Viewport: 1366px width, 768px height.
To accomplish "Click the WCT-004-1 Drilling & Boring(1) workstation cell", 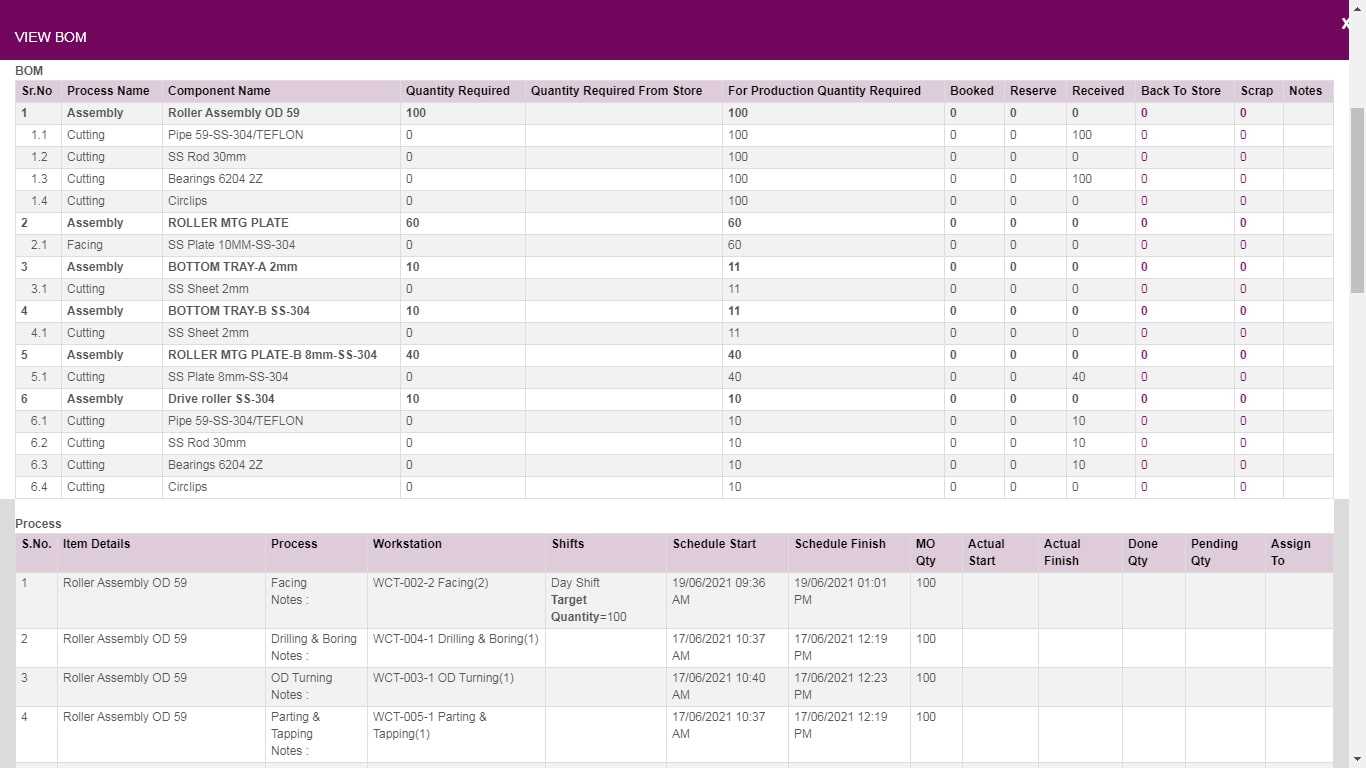I will tap(455, 639).
